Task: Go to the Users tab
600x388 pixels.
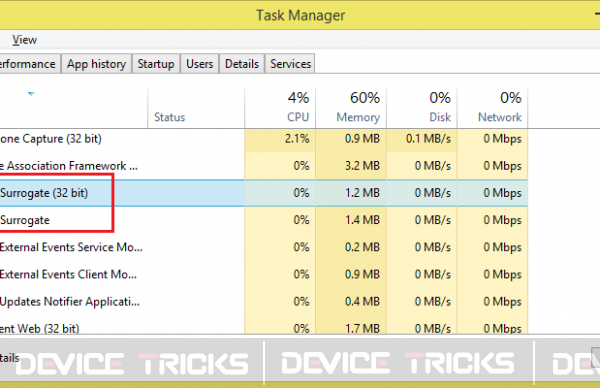Action: pos(199,64)
